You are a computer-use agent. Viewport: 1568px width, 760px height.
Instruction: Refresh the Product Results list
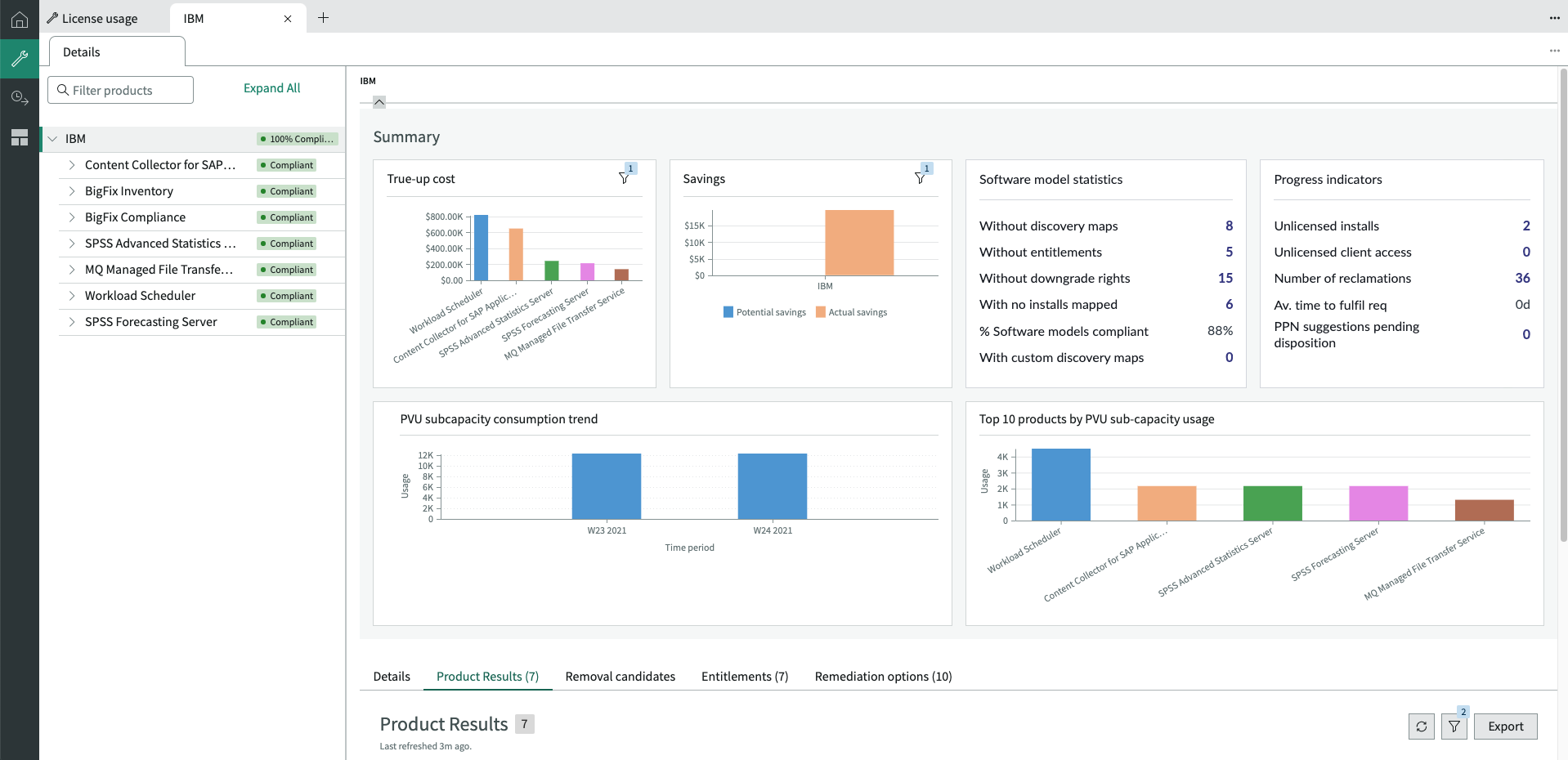(x=1422, y=726)
